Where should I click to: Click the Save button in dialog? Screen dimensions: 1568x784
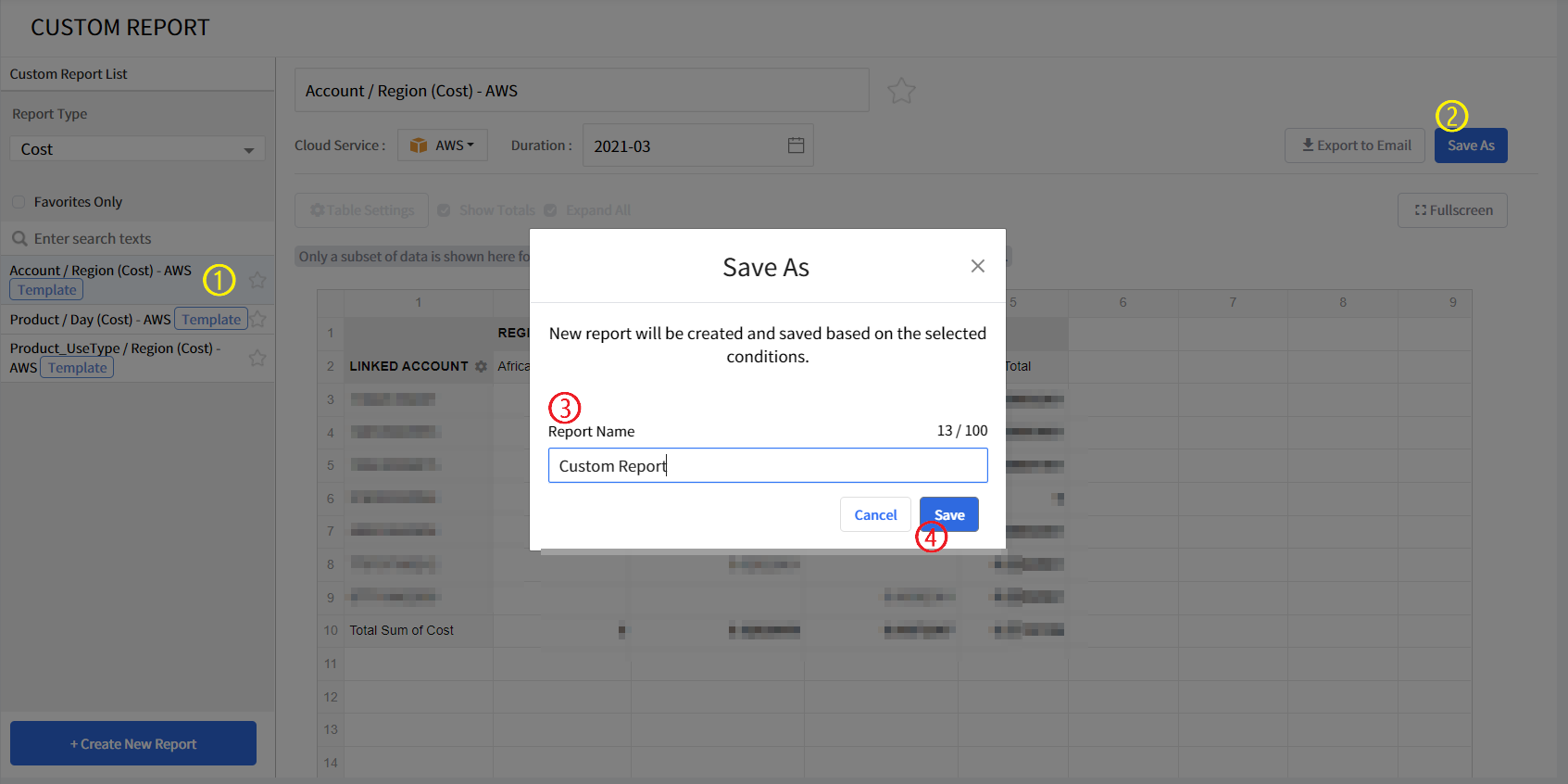948,514
